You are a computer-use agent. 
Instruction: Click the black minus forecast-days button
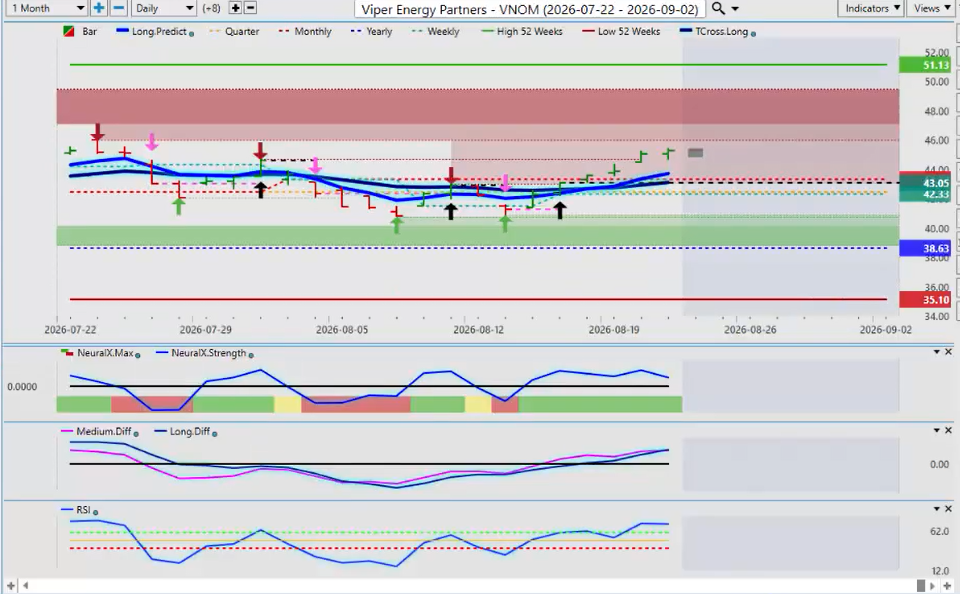click(x=250, y=8)
